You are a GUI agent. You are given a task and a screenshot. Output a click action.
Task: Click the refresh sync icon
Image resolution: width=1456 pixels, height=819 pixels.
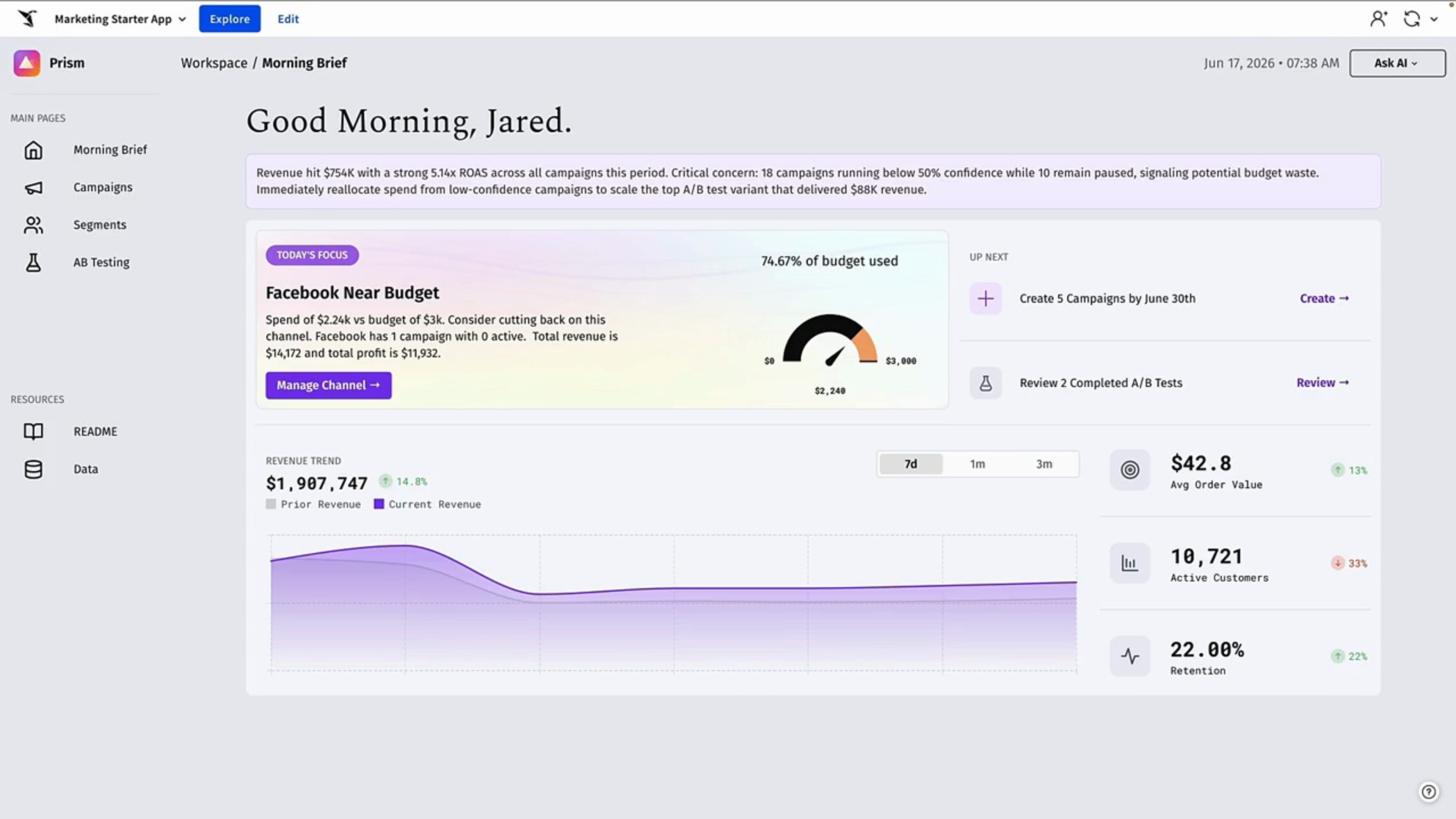(1412, 19)
